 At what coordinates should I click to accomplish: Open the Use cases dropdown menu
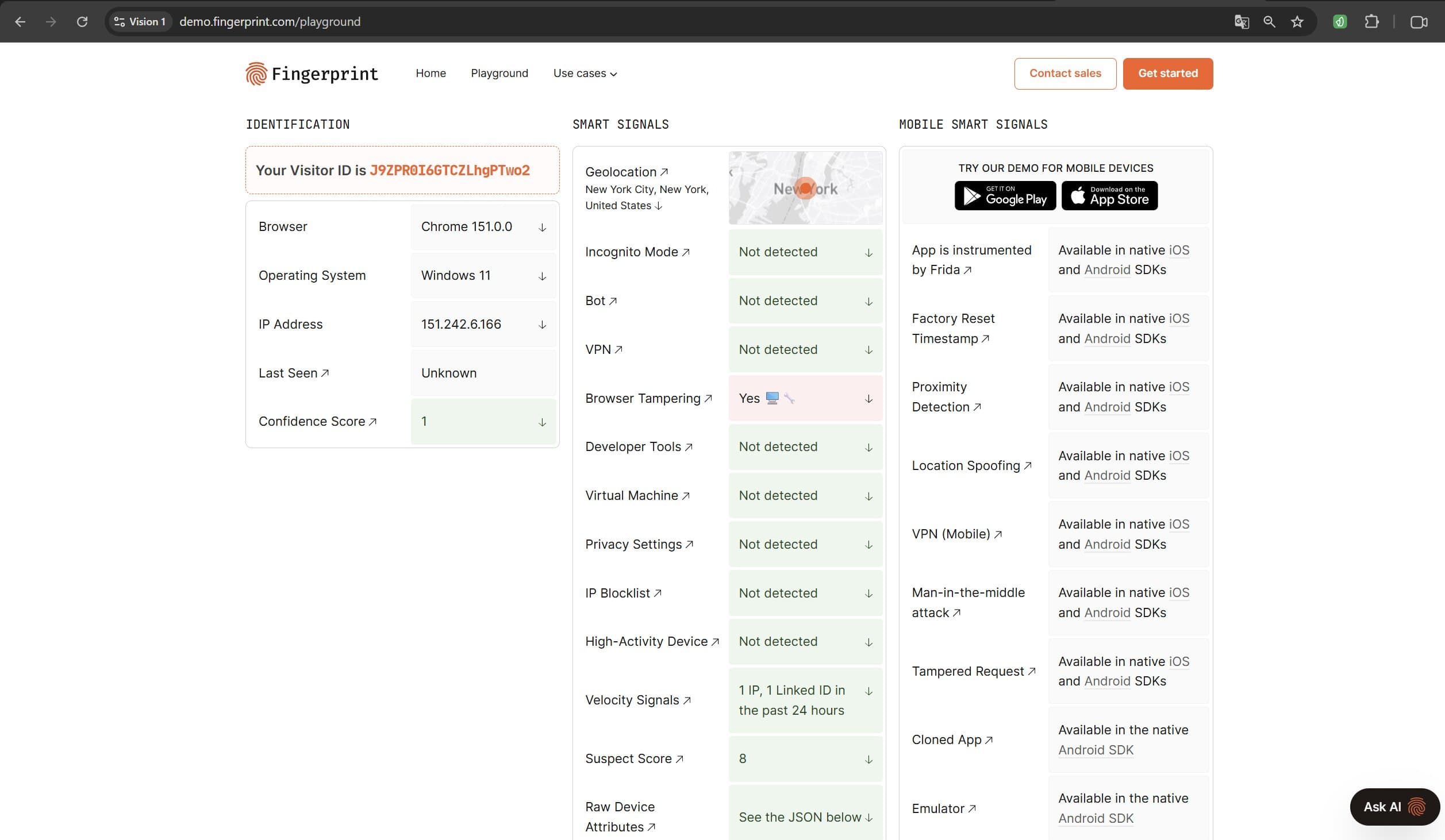pos(585,74)
